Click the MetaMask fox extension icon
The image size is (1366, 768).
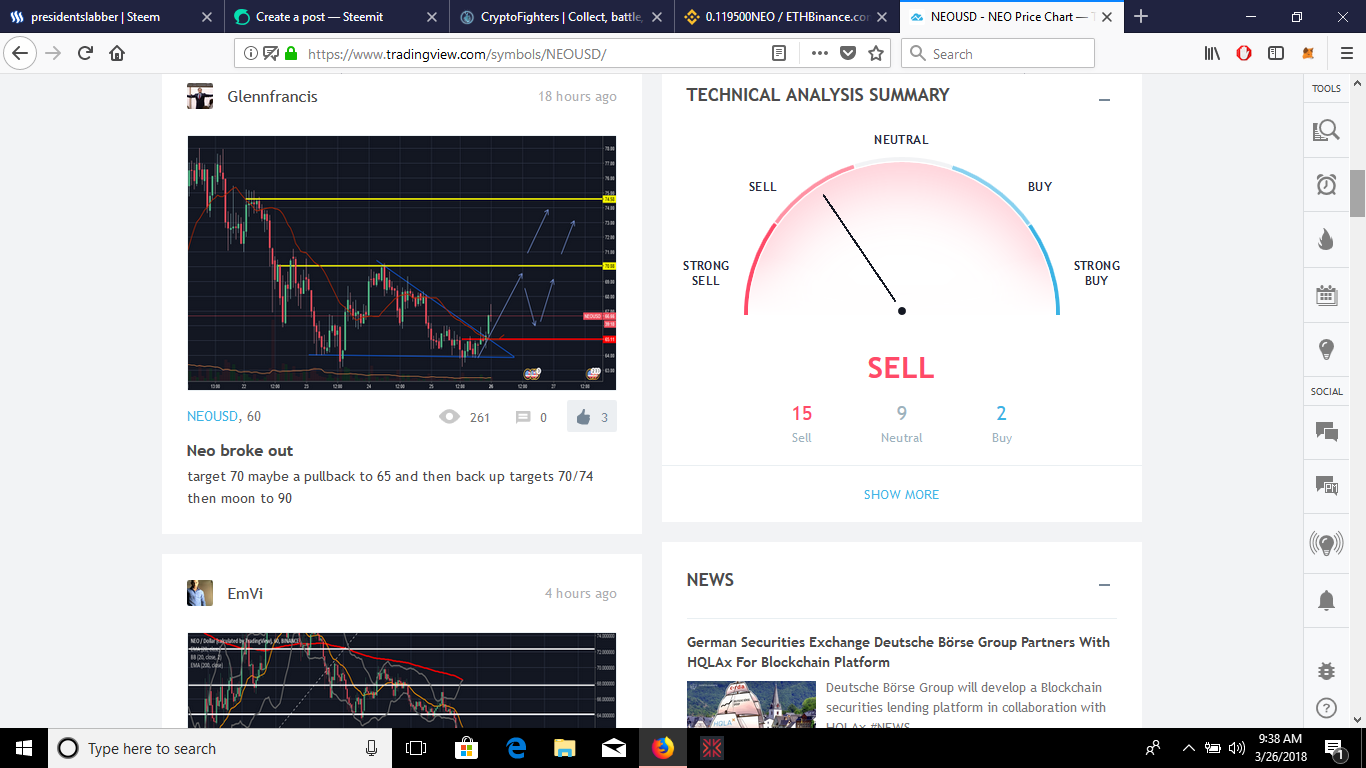click(1308, 54)
